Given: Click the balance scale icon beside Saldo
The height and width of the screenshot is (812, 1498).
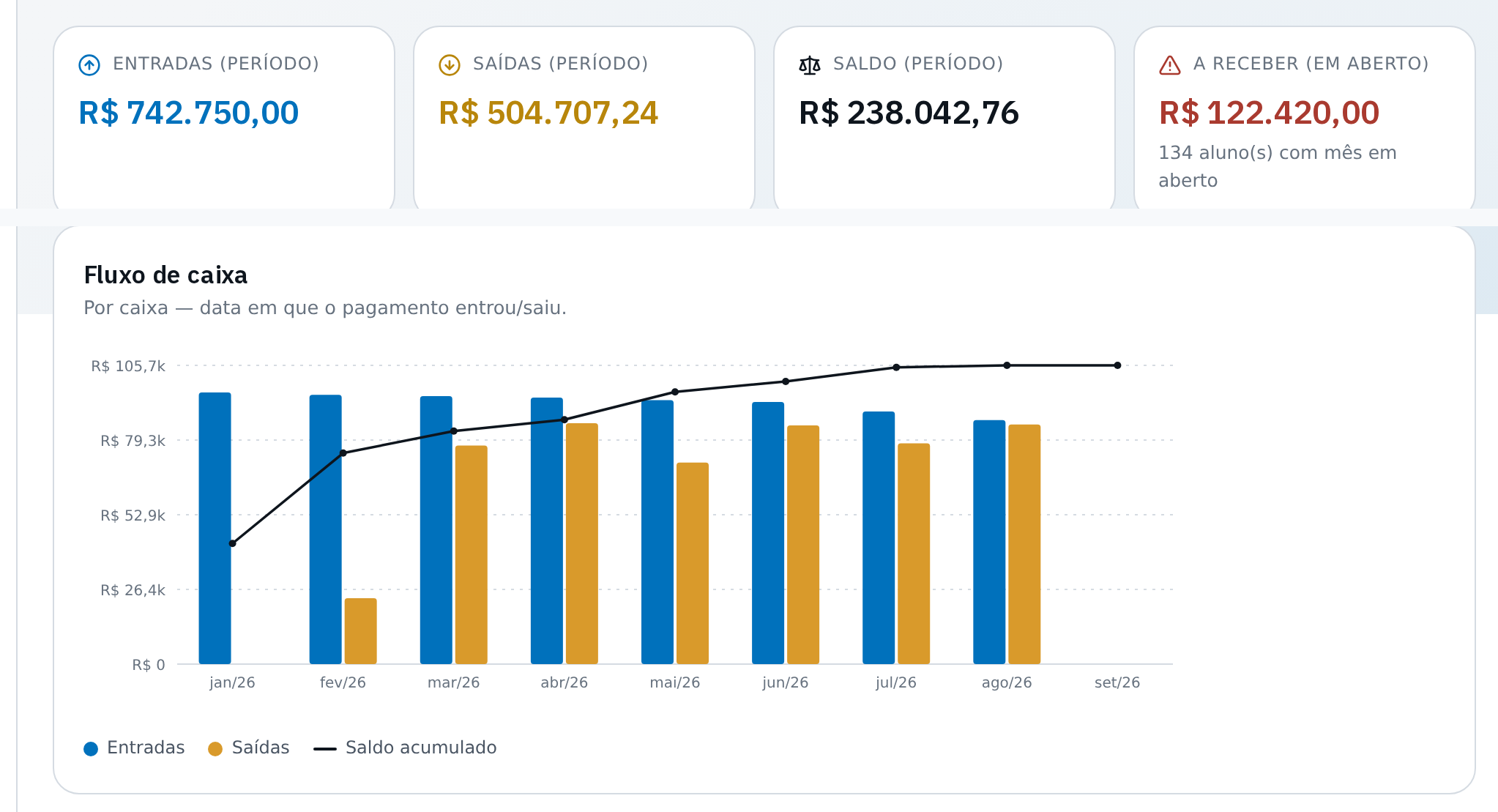Looking at the screenshot, I should (810, 65).
